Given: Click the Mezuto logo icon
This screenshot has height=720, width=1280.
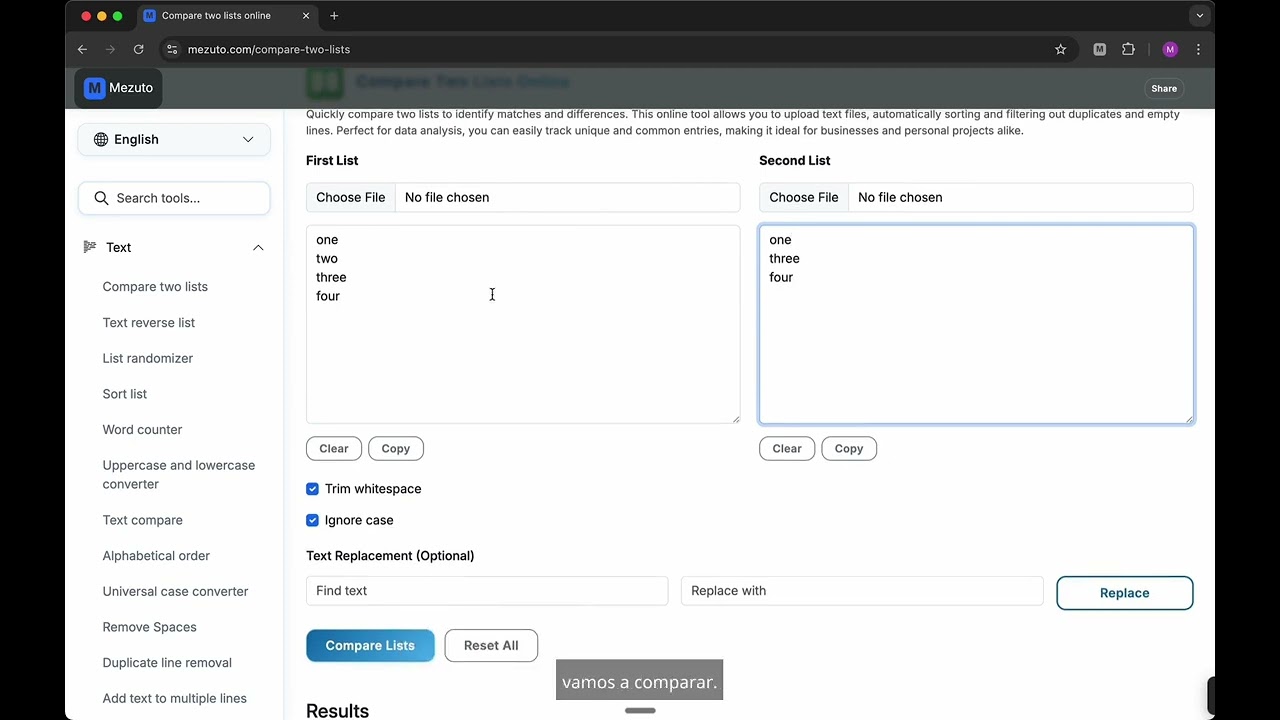Looking at the screenshot, I should pos(95,88).
